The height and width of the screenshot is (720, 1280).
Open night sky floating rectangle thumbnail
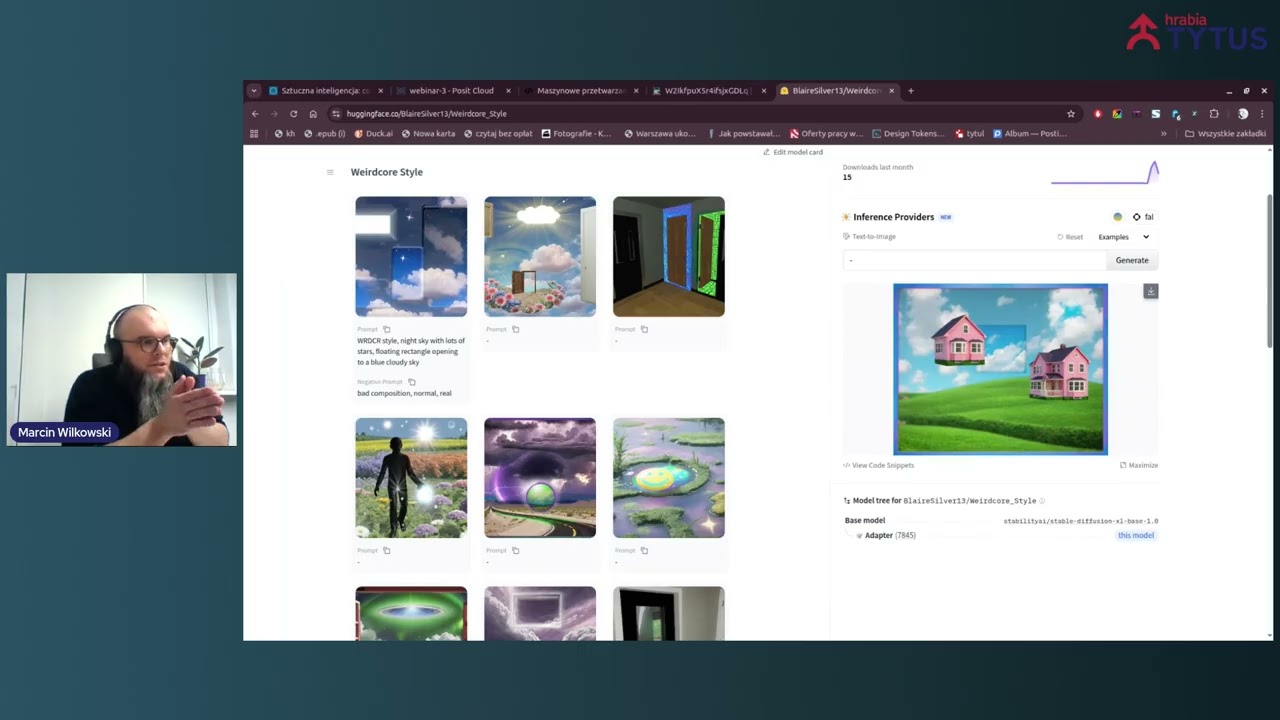411,257
